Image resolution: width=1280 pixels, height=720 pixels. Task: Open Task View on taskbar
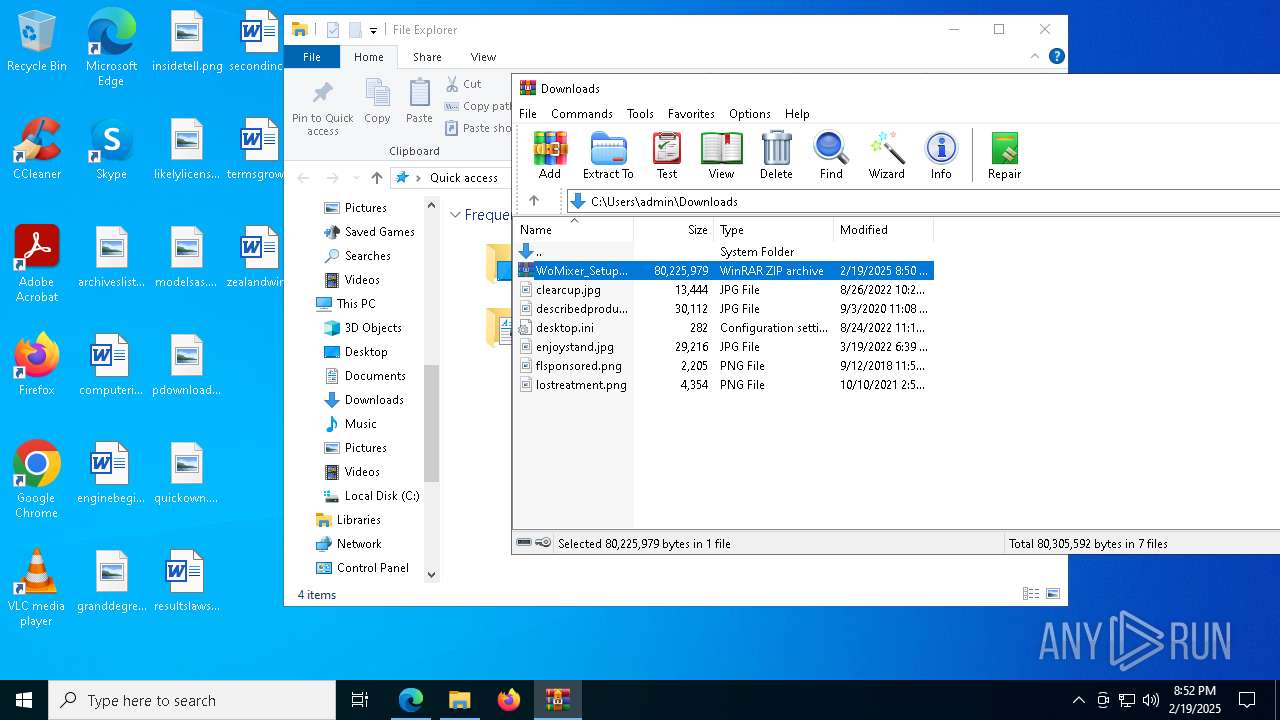click(360, 700)
